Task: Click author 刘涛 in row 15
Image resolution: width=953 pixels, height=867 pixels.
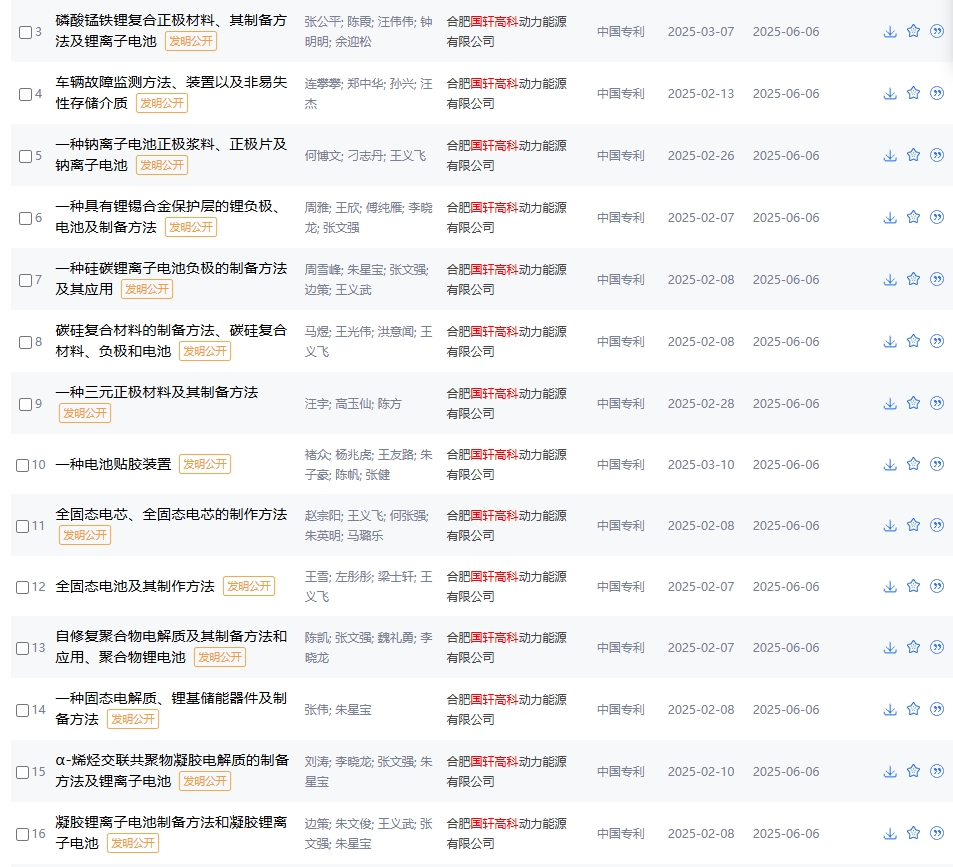Action: (317, 762)
